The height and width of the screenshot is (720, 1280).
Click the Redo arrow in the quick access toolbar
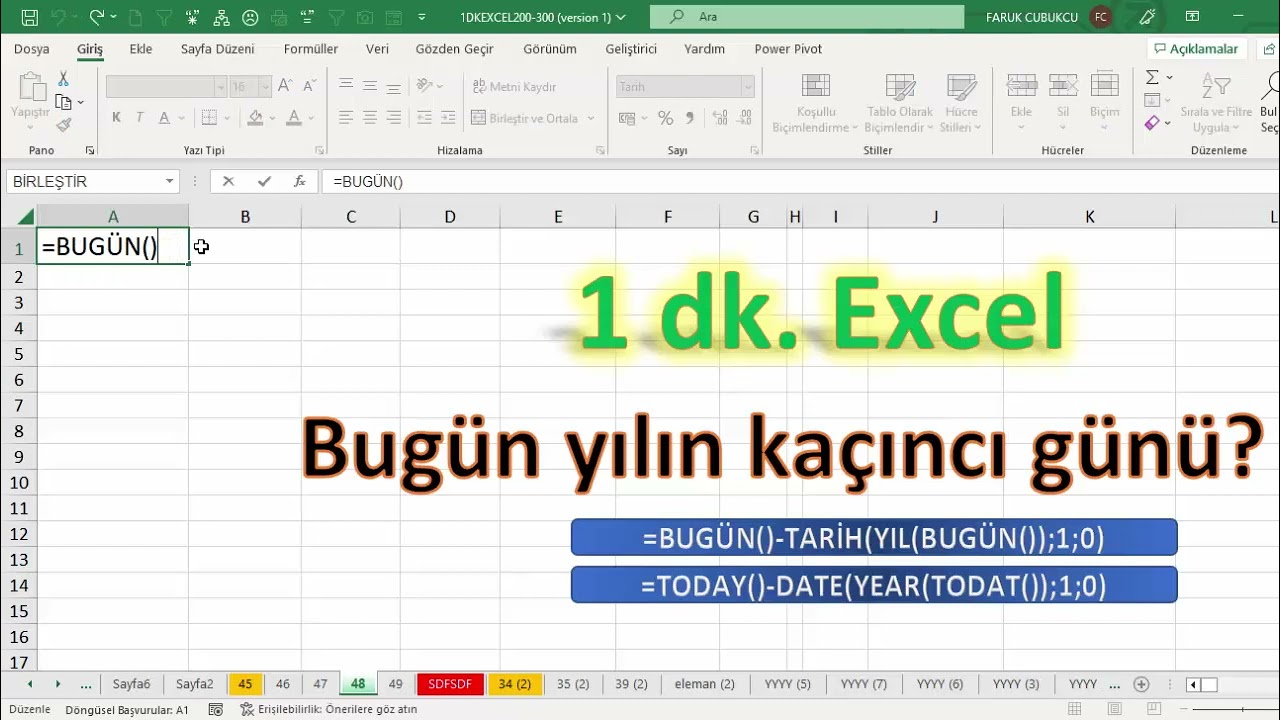tap(97, 17)
